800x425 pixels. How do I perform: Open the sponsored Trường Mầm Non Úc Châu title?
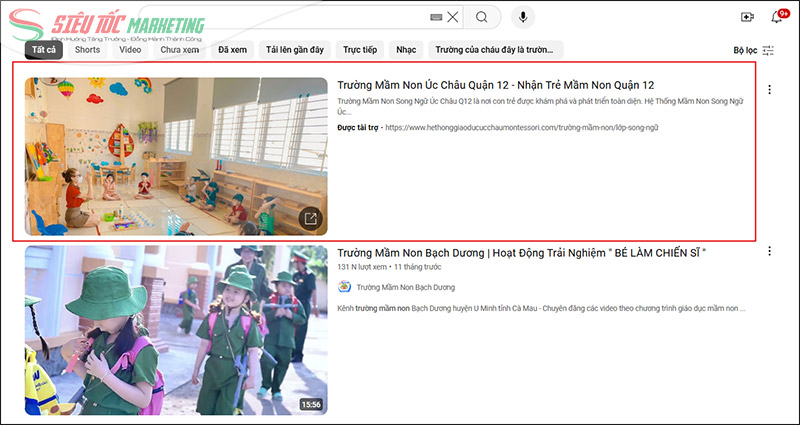[x=495, y=86]
